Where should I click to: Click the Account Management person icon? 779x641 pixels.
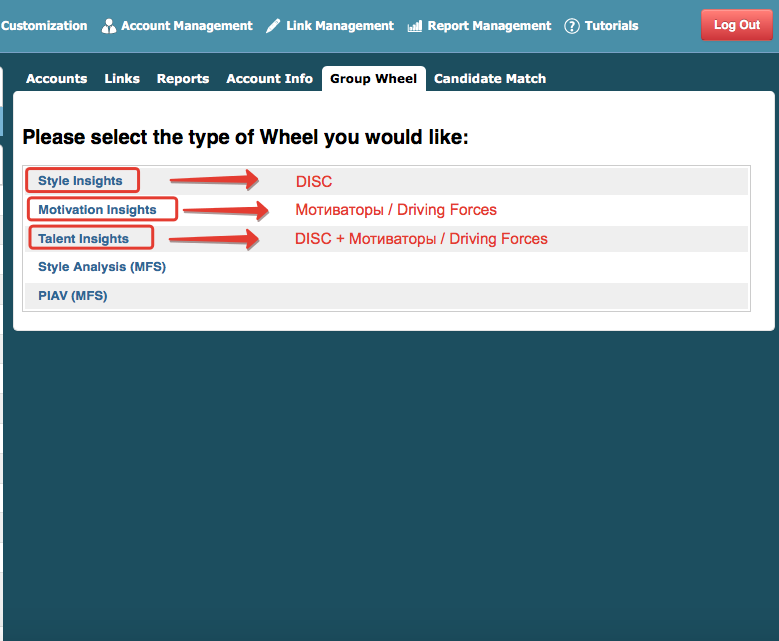108,26
